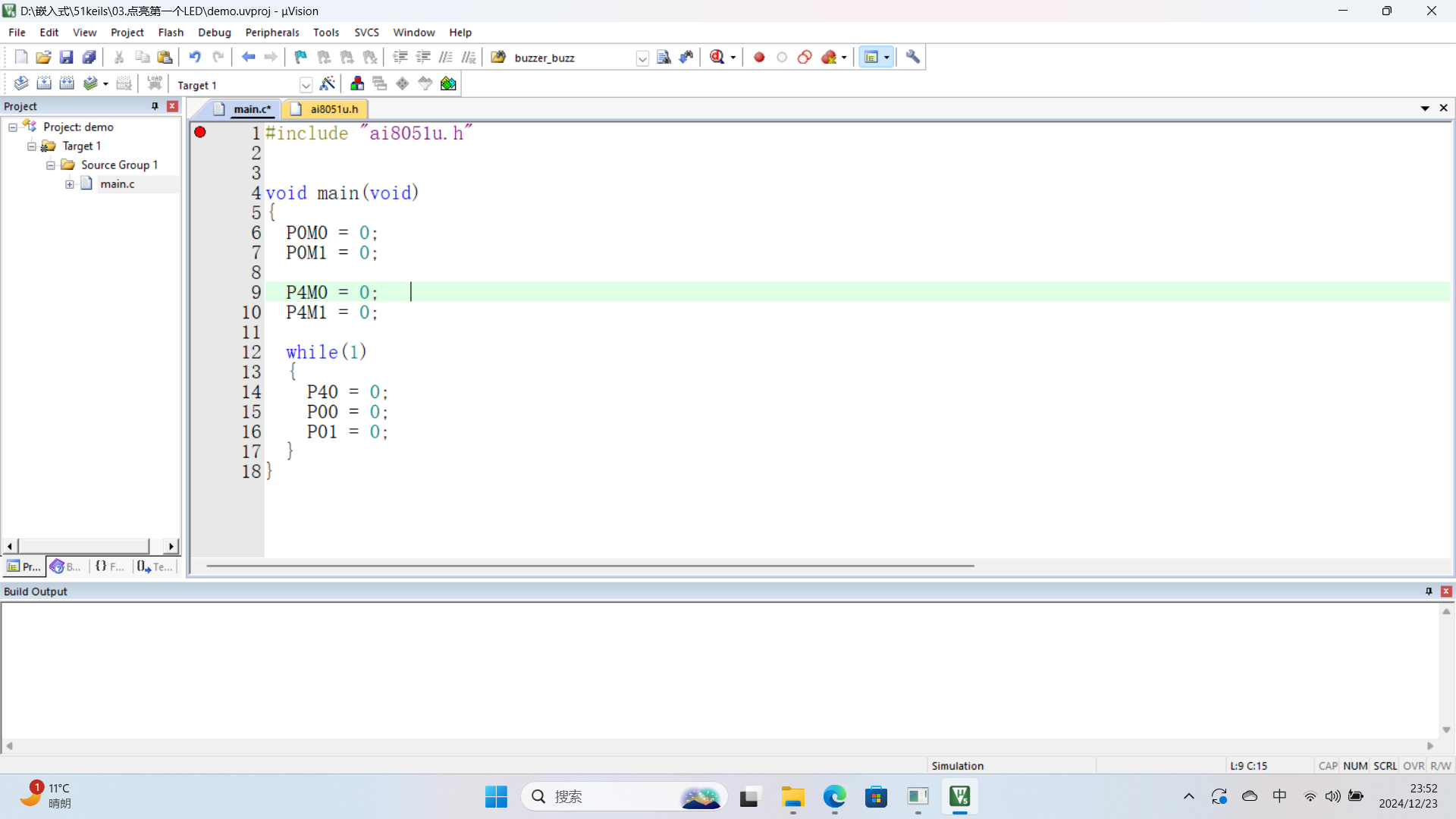Open the editor tab list dropdown
Screen dimensions: 1456x819
point(1425,108)
